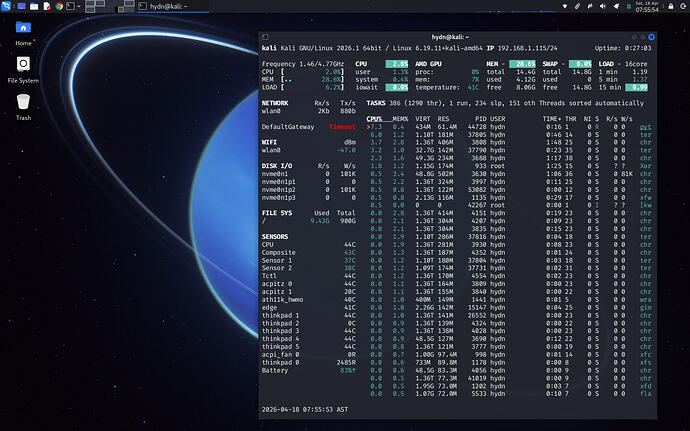Click the TASKS summary label
Viewport: 690px width, 431px height.
tap(376, 103)
